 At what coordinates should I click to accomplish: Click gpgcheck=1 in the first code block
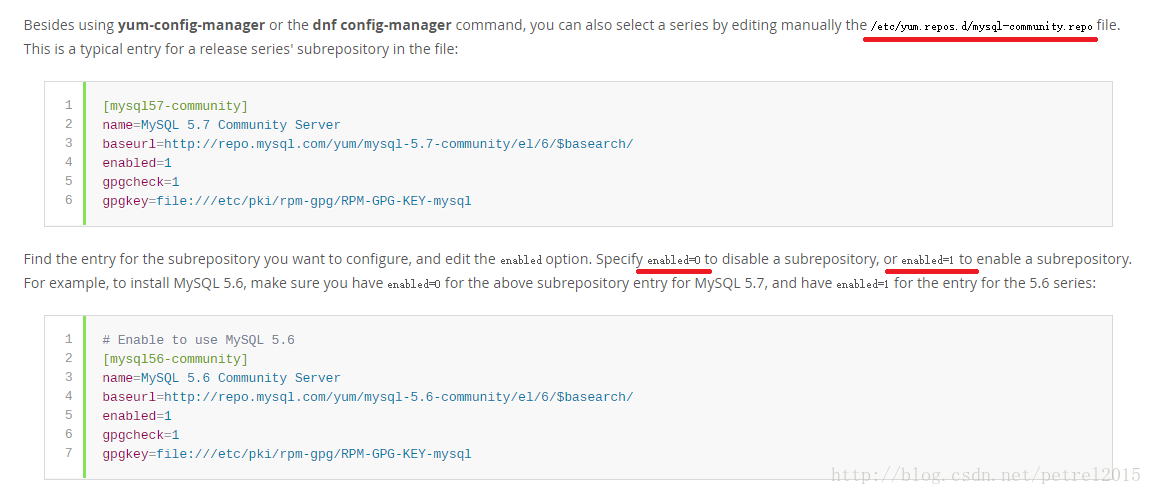point(141,182)
